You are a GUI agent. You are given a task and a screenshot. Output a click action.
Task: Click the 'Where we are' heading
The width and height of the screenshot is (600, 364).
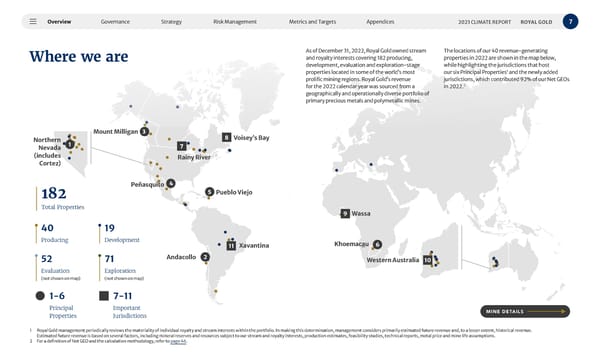(x=79, y=56)
